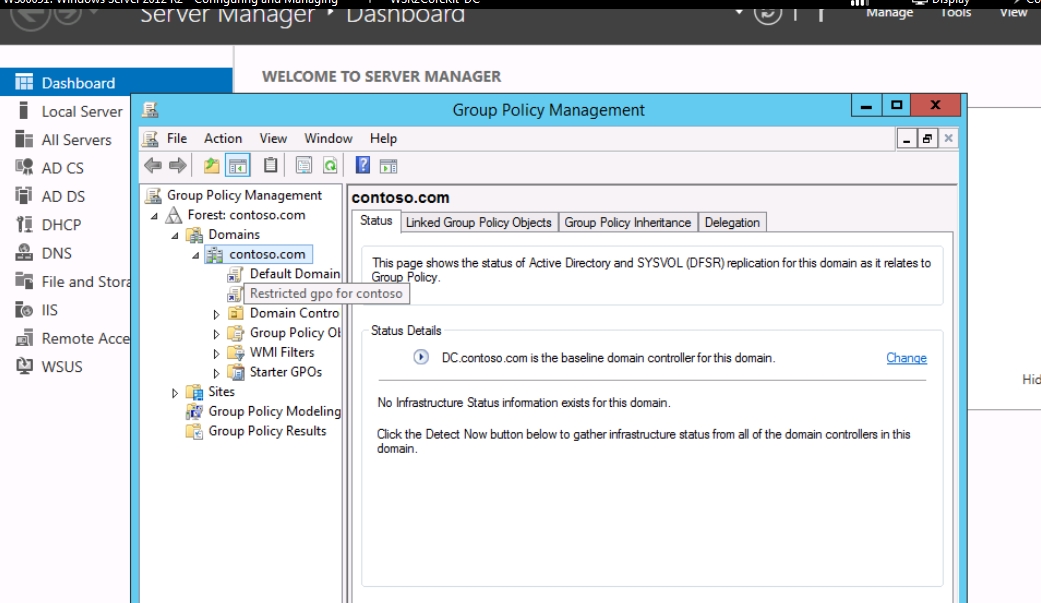
Task: Collapse the Domains tree node
Action: click(175, 236)
